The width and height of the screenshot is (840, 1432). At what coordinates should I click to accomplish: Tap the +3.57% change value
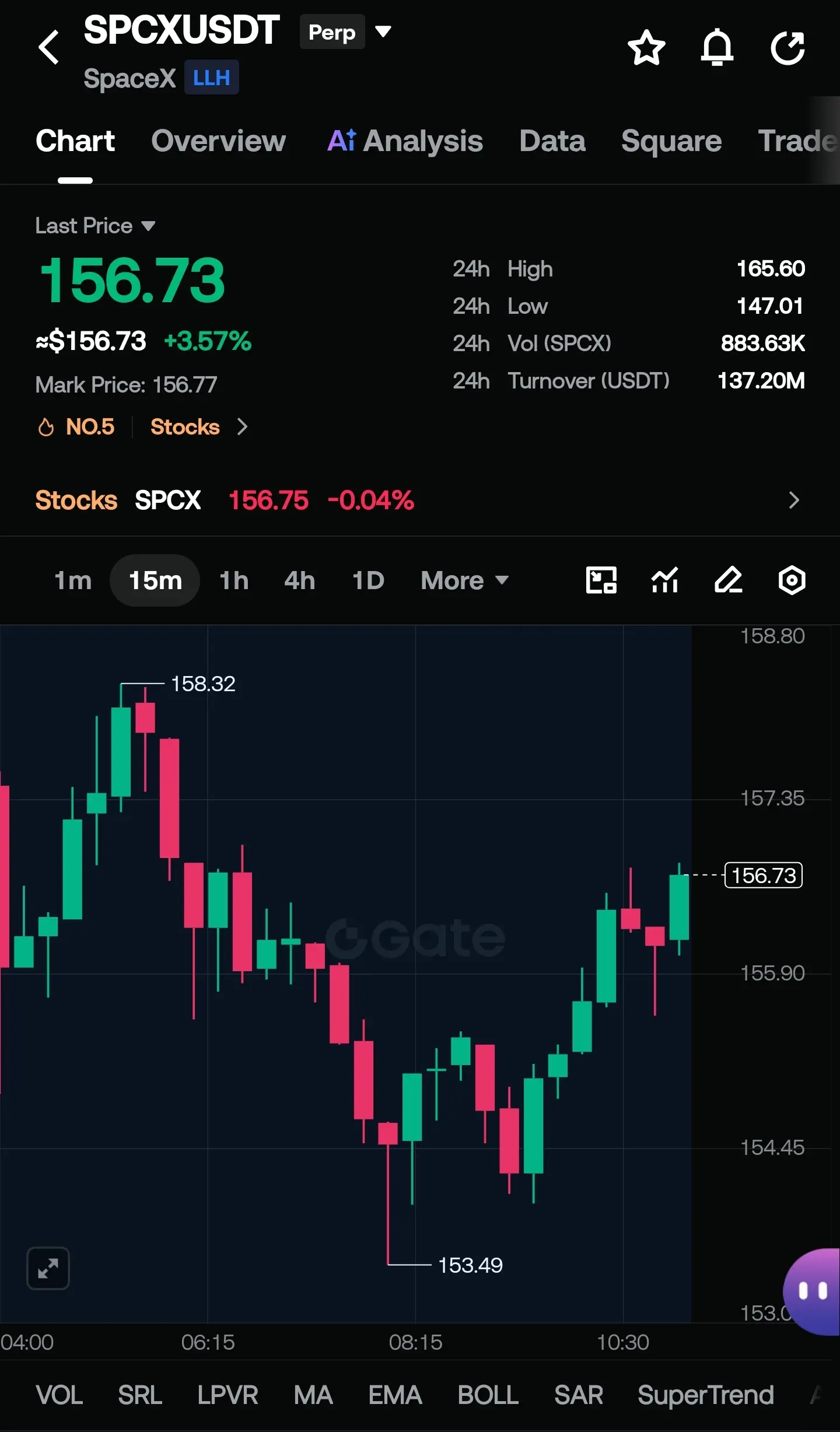(x=208, y=341)
